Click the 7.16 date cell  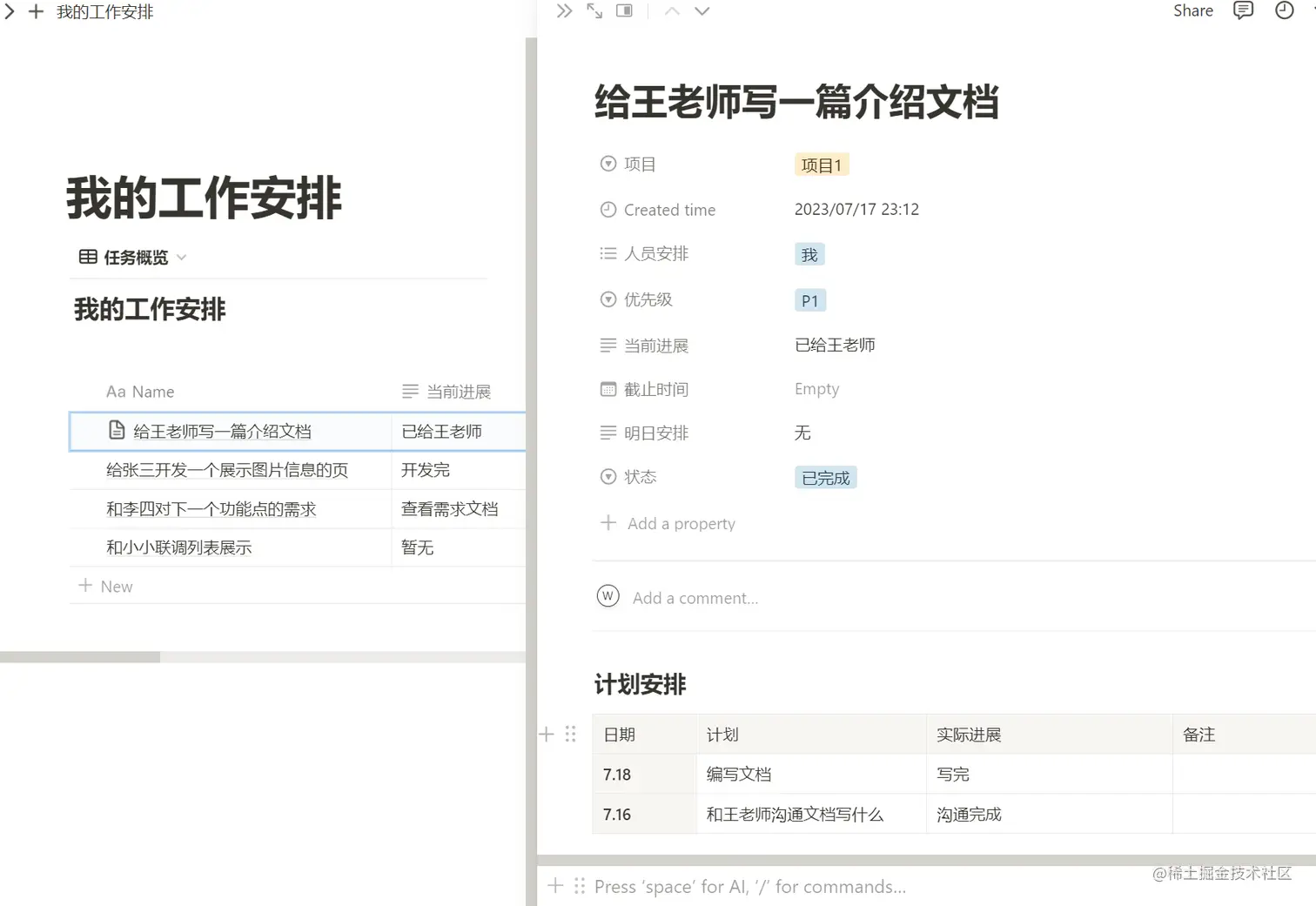click(x=645, y=815)
